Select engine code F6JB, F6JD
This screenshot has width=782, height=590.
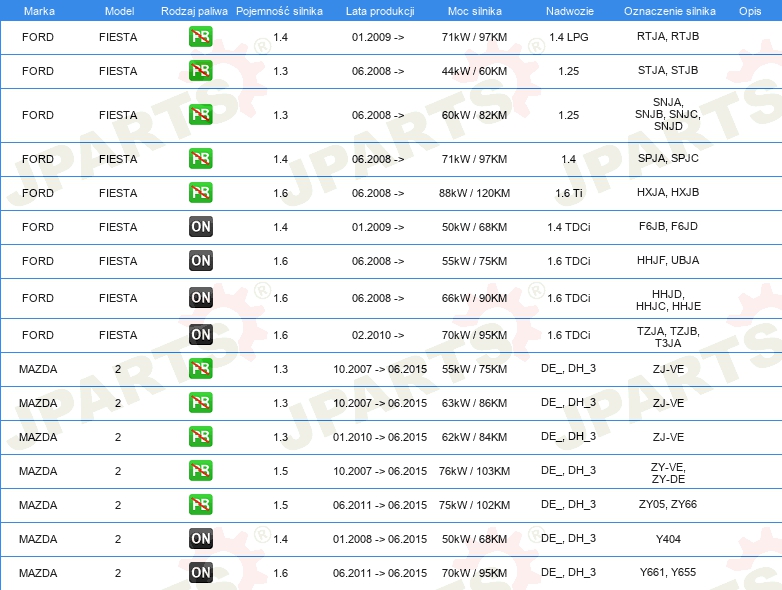tap(668, 226)
